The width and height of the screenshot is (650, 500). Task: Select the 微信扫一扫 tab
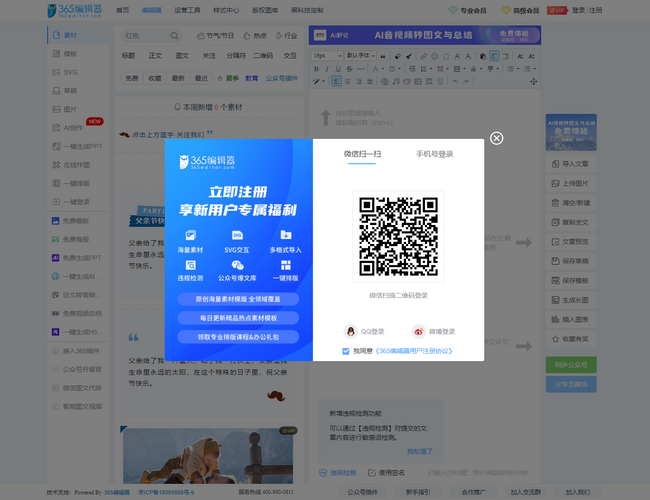click(x=362, y=154)
